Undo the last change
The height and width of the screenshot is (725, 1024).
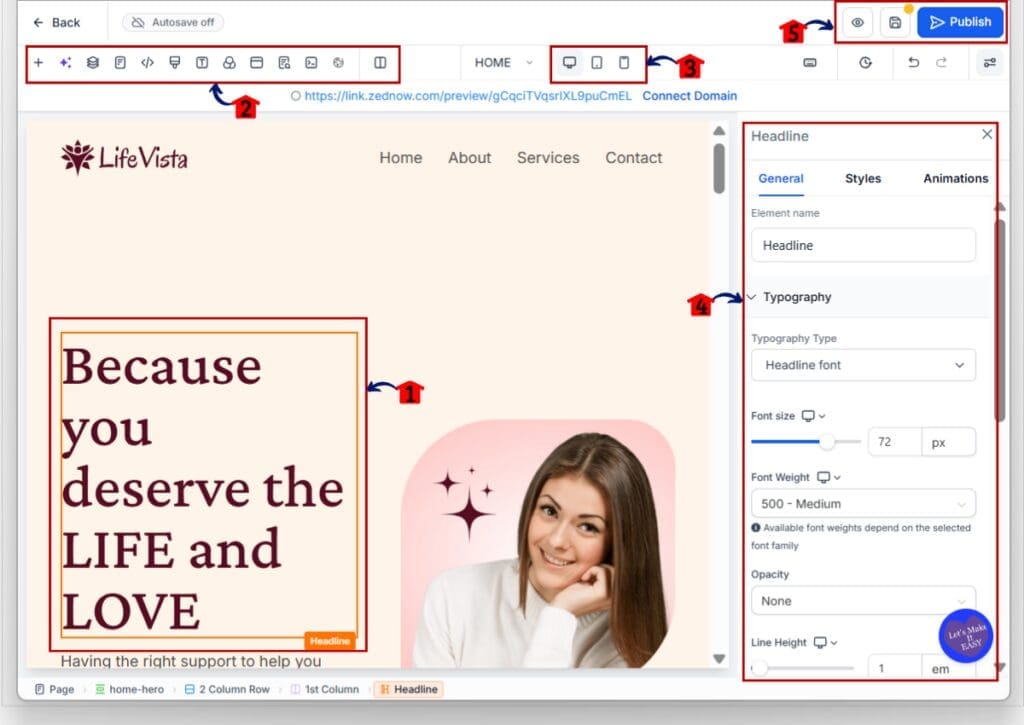pyautogui.click(x=914, y=63)
